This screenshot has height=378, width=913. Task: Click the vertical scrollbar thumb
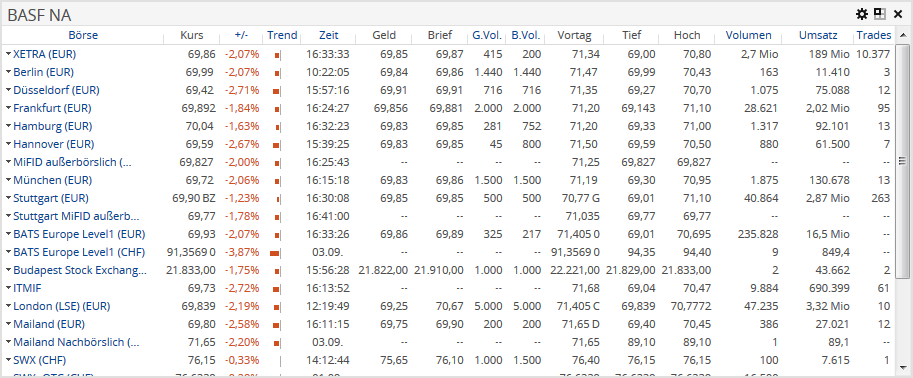[903, 161]
